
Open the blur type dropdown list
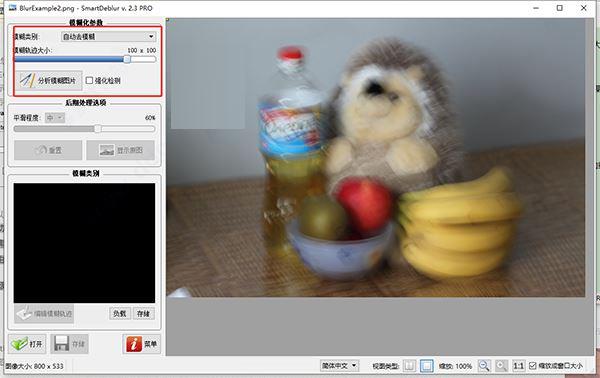[108, 36]
